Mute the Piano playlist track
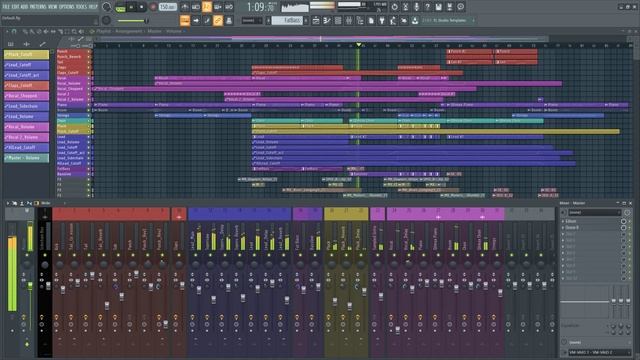Screen dimensions: 640x360 [89, 105]
